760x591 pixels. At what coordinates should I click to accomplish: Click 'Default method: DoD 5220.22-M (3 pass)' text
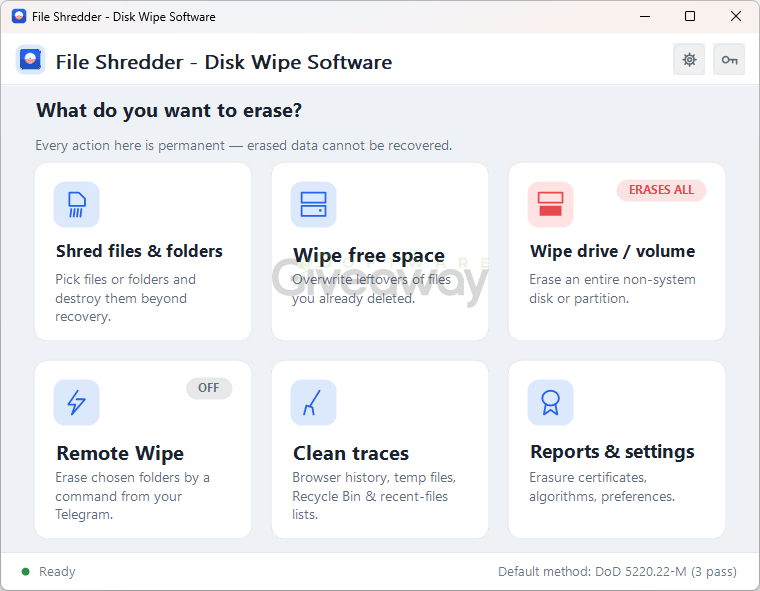pyautogui.click(x=618, y=572)
